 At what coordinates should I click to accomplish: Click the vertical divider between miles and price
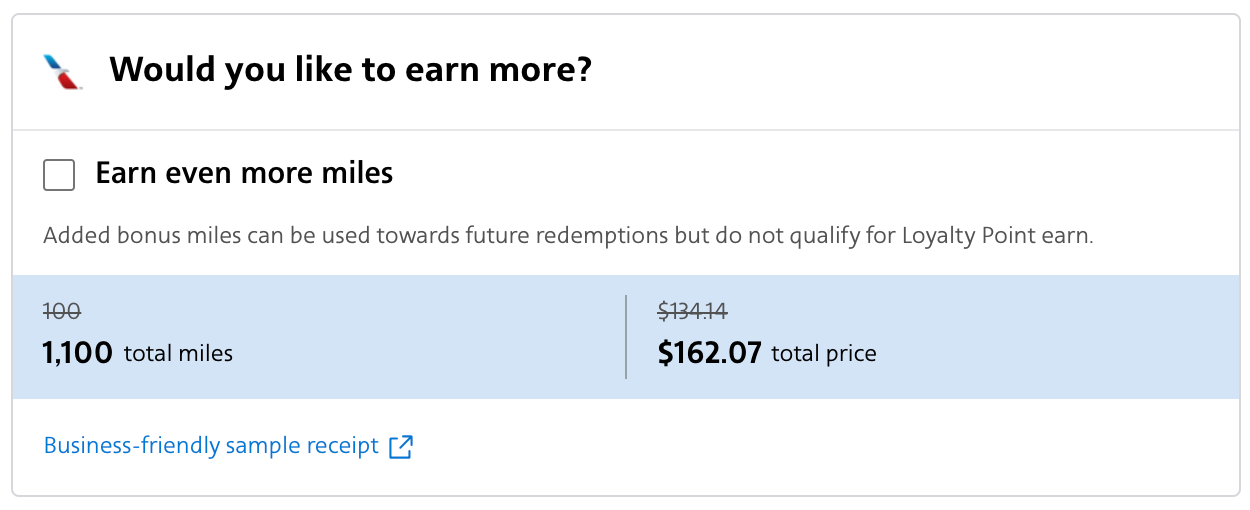click(626, 336)
